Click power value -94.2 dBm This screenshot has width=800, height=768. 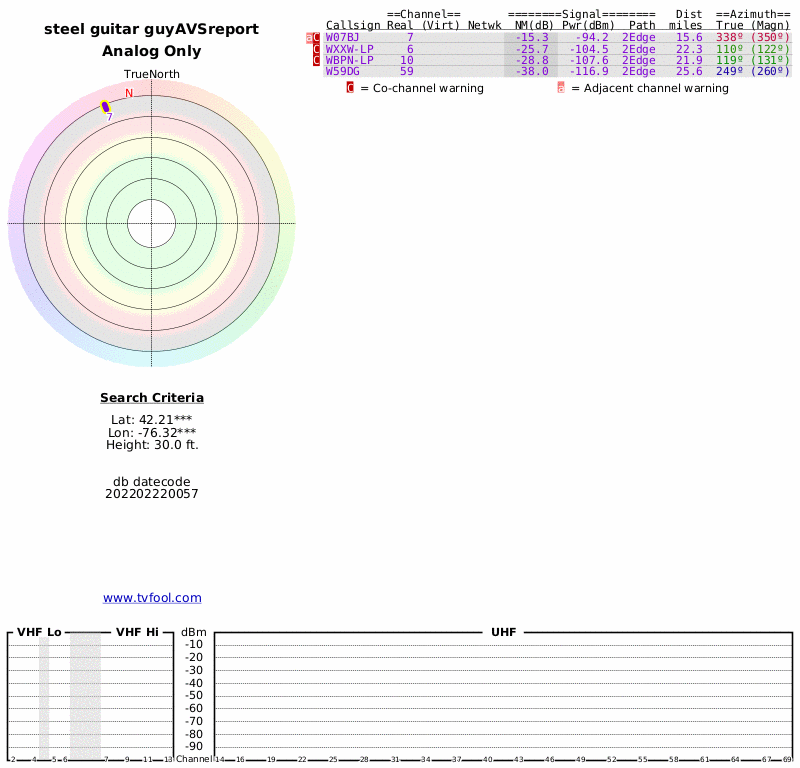pos(592,37)
